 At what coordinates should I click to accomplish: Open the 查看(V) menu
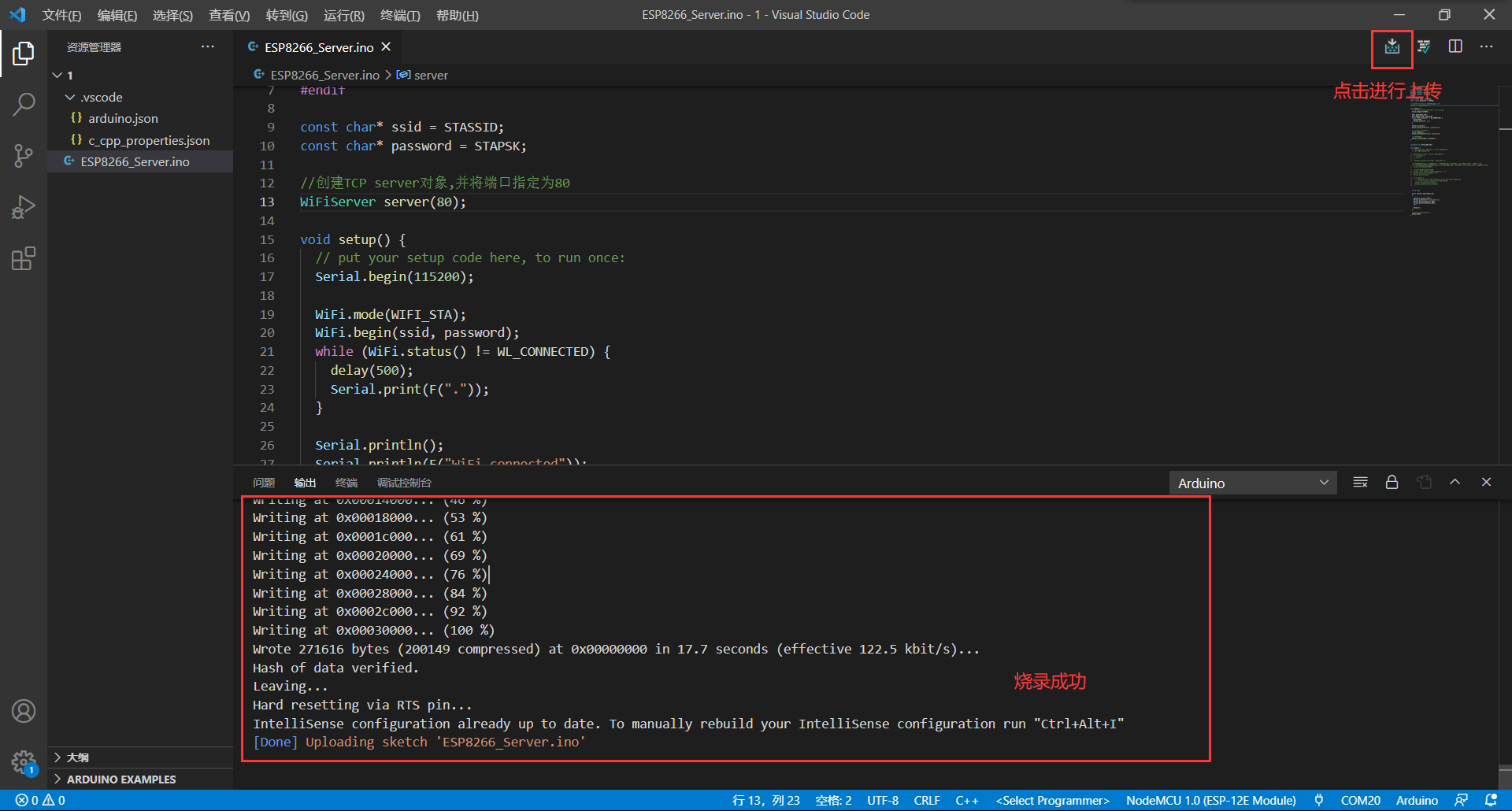coord(229,16)
